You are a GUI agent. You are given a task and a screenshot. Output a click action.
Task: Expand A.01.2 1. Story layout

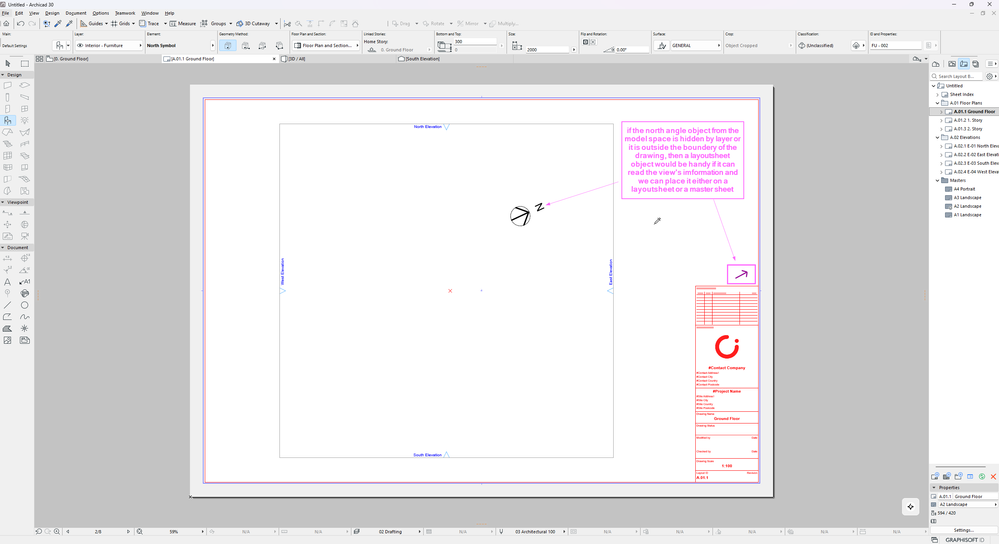pyautogui.click(x=942, y=120)
